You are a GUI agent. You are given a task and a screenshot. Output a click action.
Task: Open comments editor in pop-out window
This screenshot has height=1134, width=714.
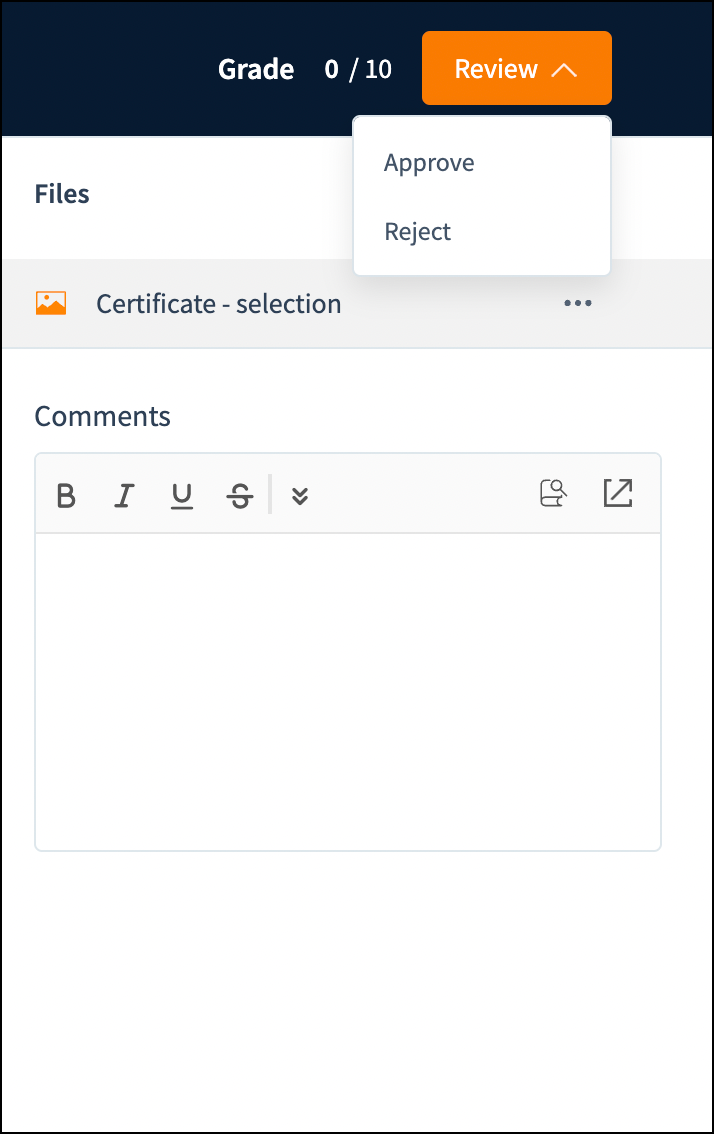pos(618,493)
